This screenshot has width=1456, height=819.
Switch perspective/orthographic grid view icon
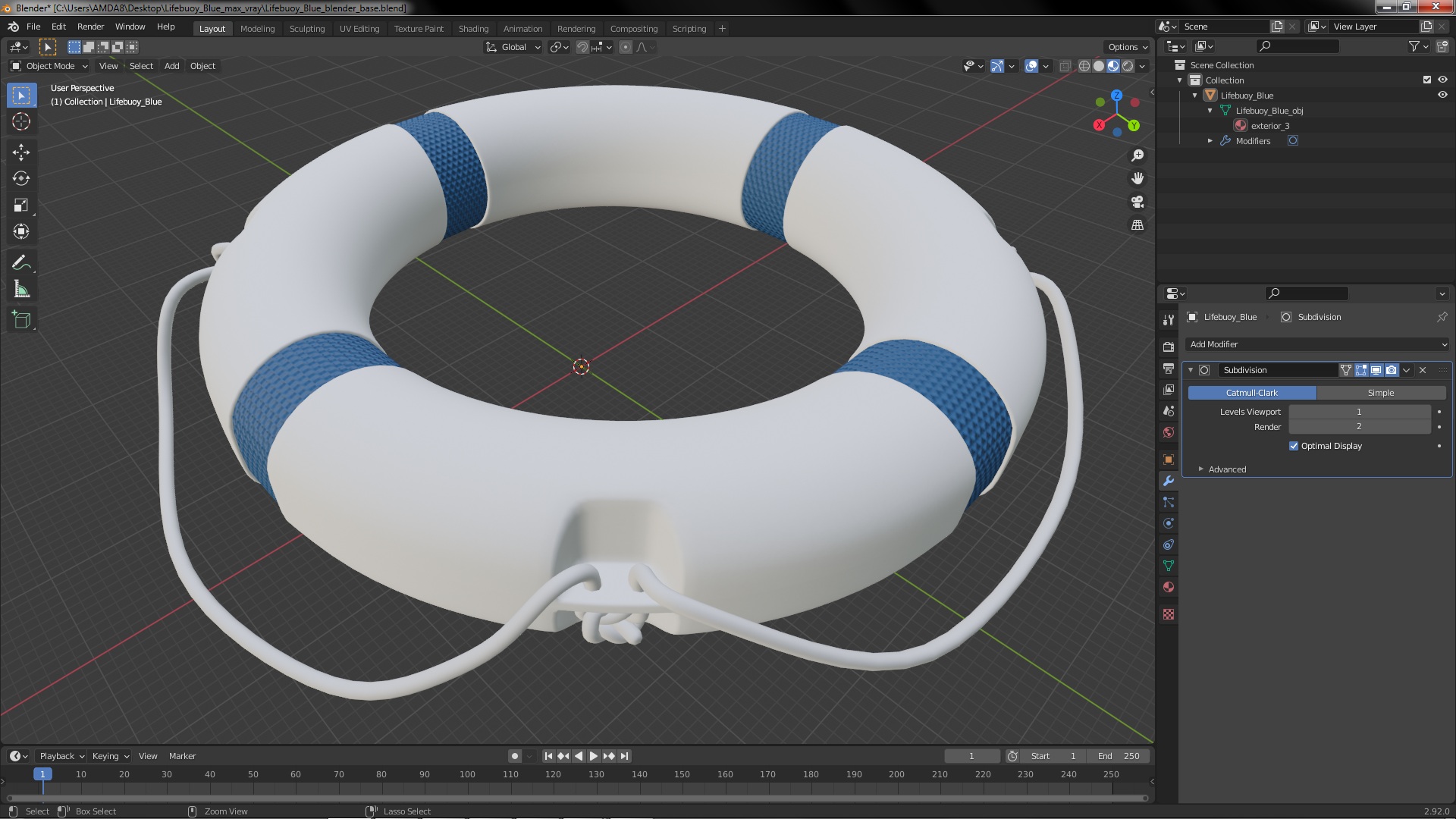coord(1137,225)
